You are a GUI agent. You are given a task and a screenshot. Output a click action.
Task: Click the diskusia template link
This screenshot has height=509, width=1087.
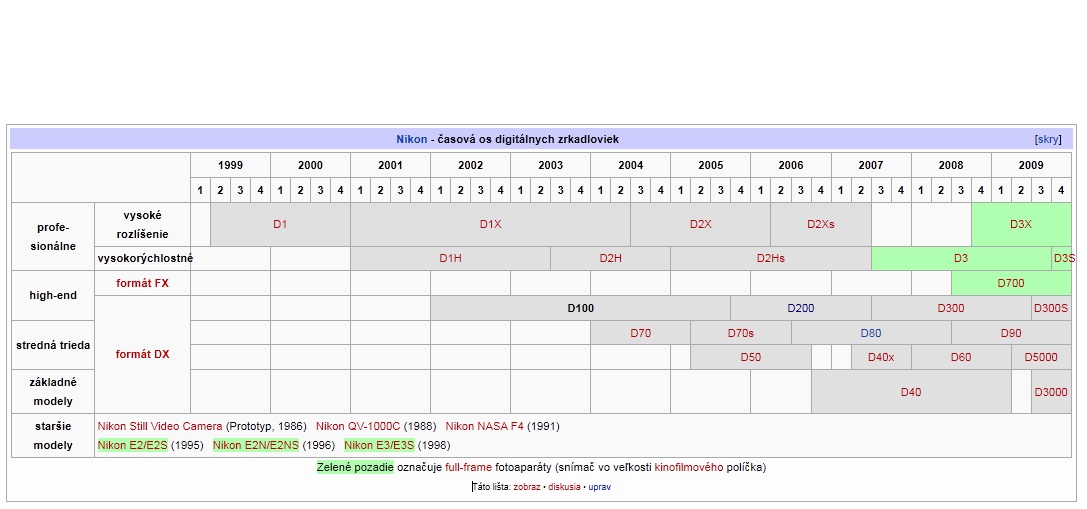(564, 487)
